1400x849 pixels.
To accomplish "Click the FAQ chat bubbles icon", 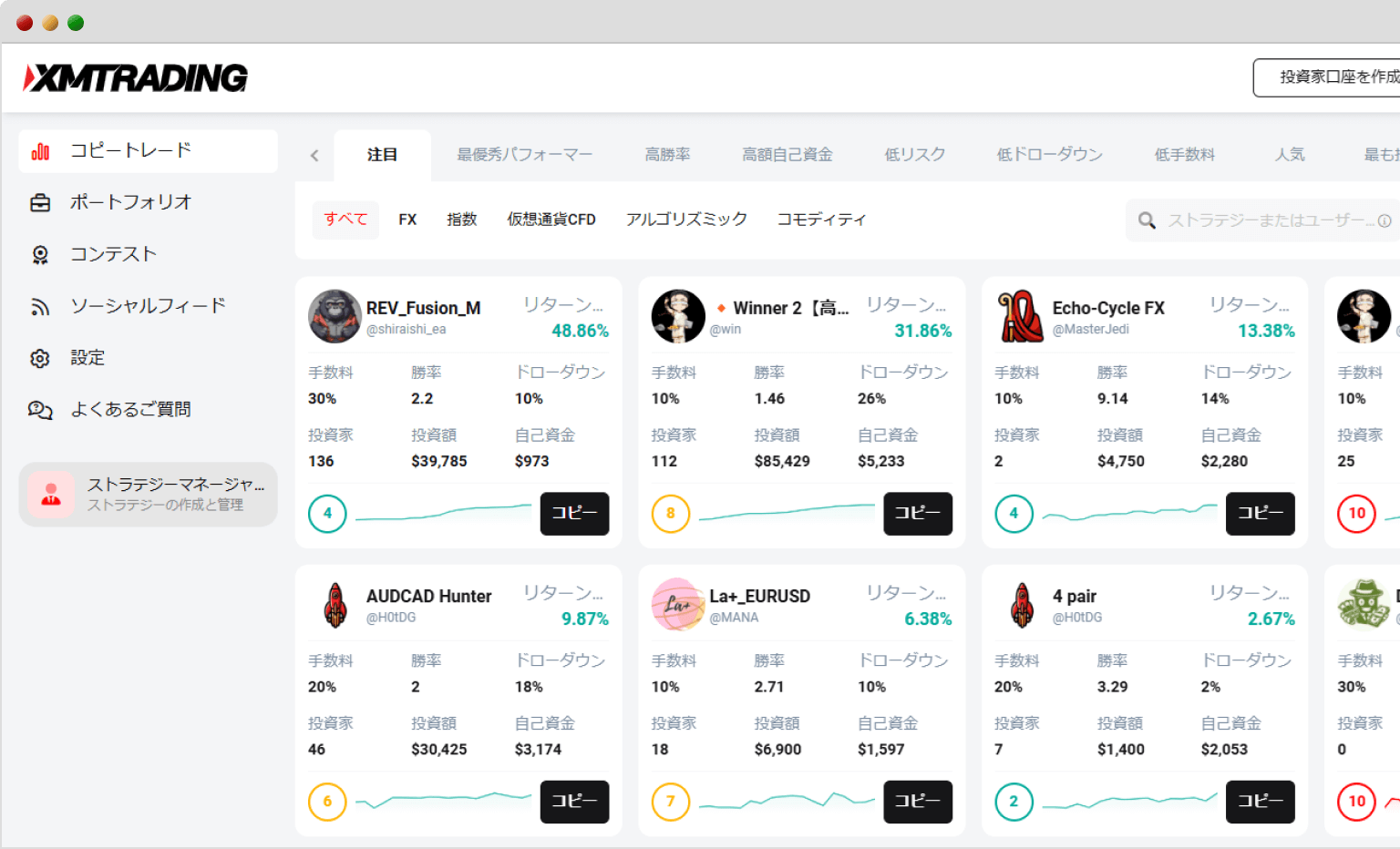I will tap(40, 411).
